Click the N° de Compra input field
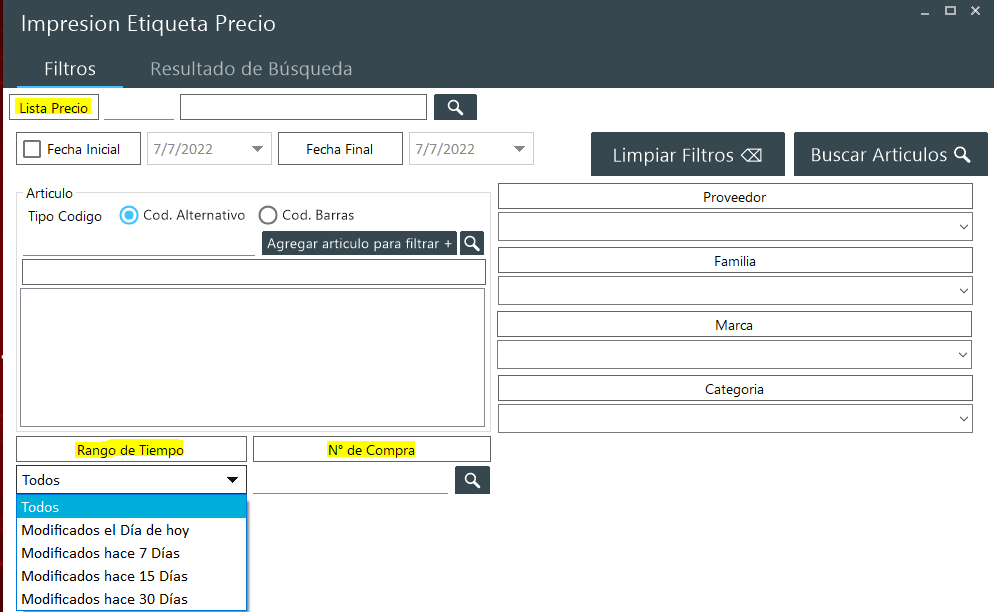The width and height of the screenshot is (994, 612). (x=350, y=481)
